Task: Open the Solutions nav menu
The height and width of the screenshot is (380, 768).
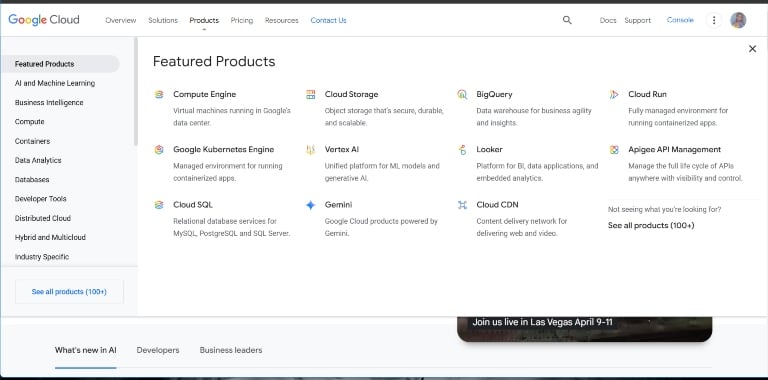Action: pyautogui.click(x=163, y=20)
